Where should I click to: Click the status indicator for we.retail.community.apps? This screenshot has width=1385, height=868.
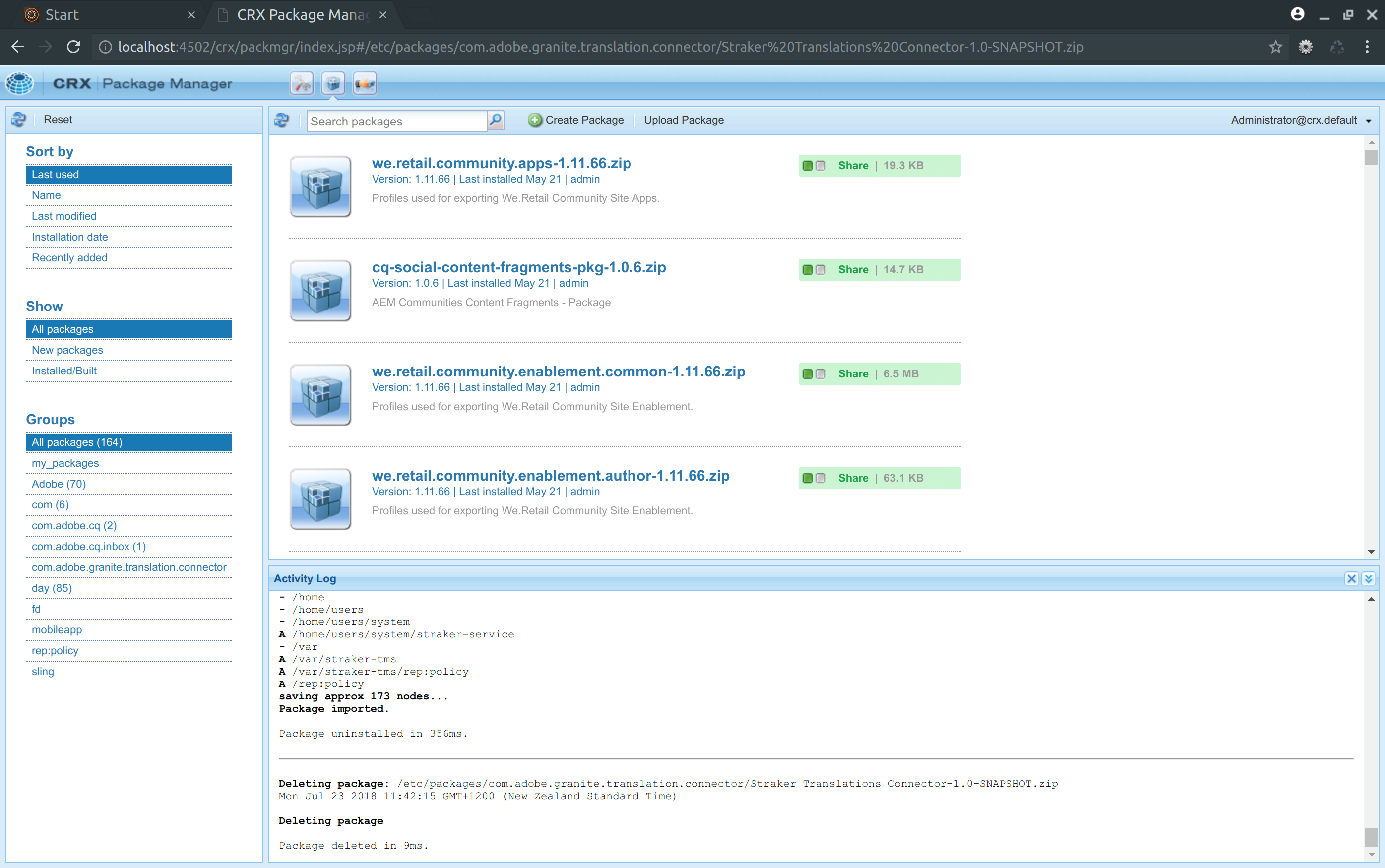click(814, 165)
